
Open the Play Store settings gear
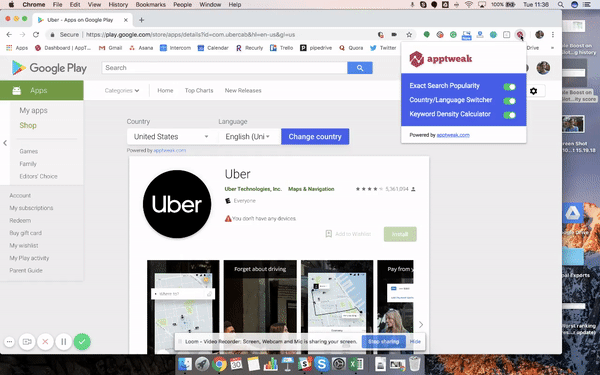(x=533, y=91)
